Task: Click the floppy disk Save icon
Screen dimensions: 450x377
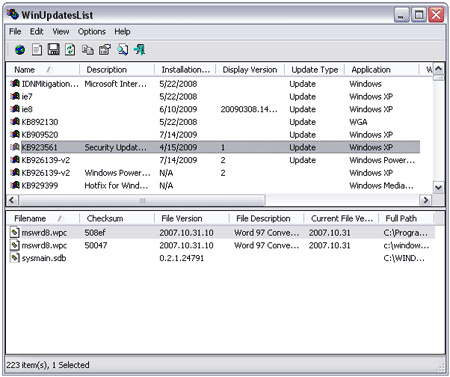Action: (x=53, y=50)
